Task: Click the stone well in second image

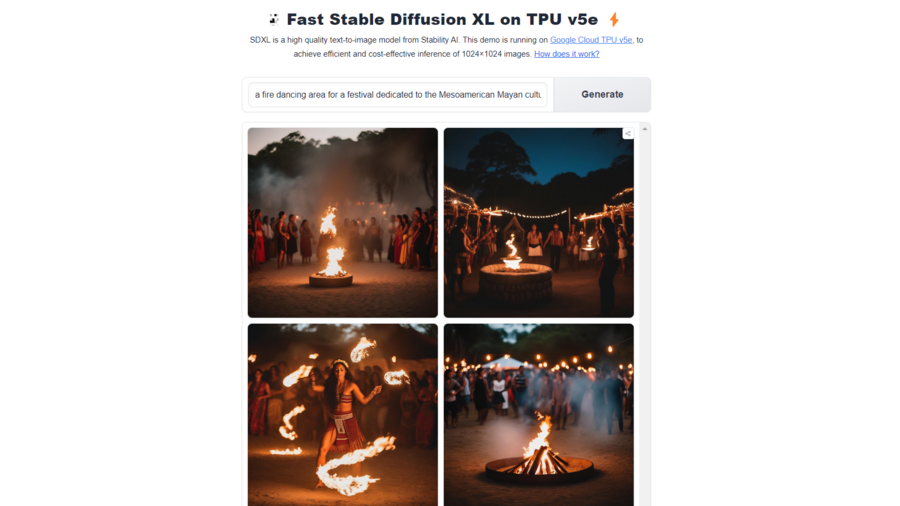Action: click(x=515, y=285)
